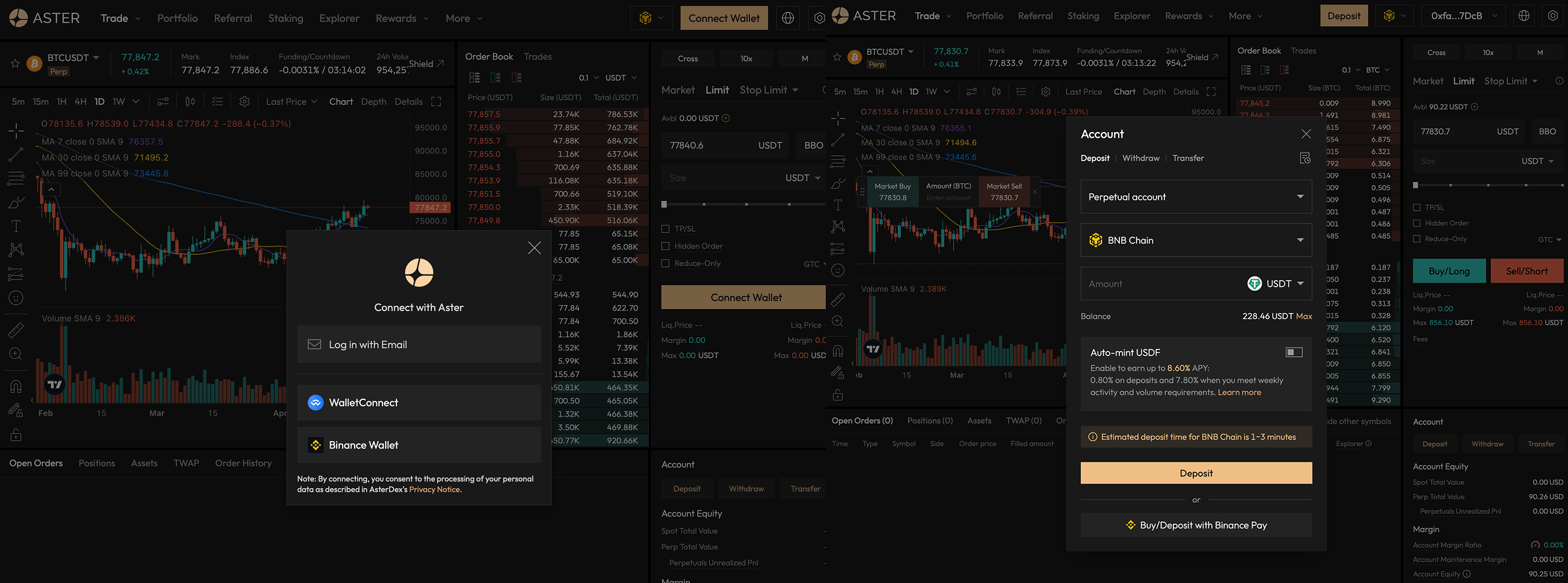
Task: Select the Withdraw tab in the Account dialog
Action: coord(1141,158)
